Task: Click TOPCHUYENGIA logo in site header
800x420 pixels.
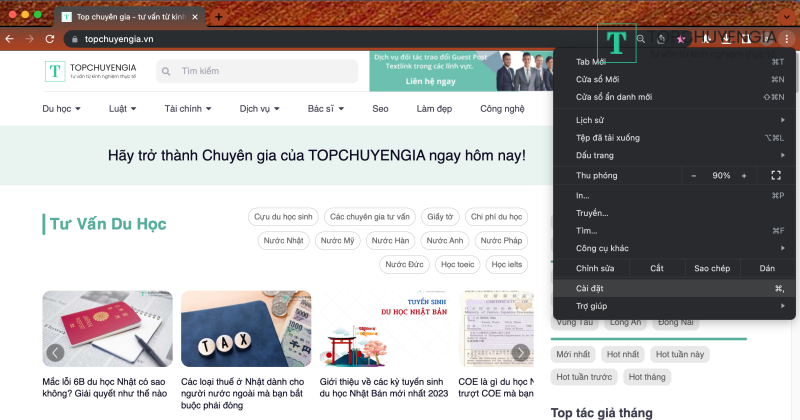Action: [x=92, y=71]
